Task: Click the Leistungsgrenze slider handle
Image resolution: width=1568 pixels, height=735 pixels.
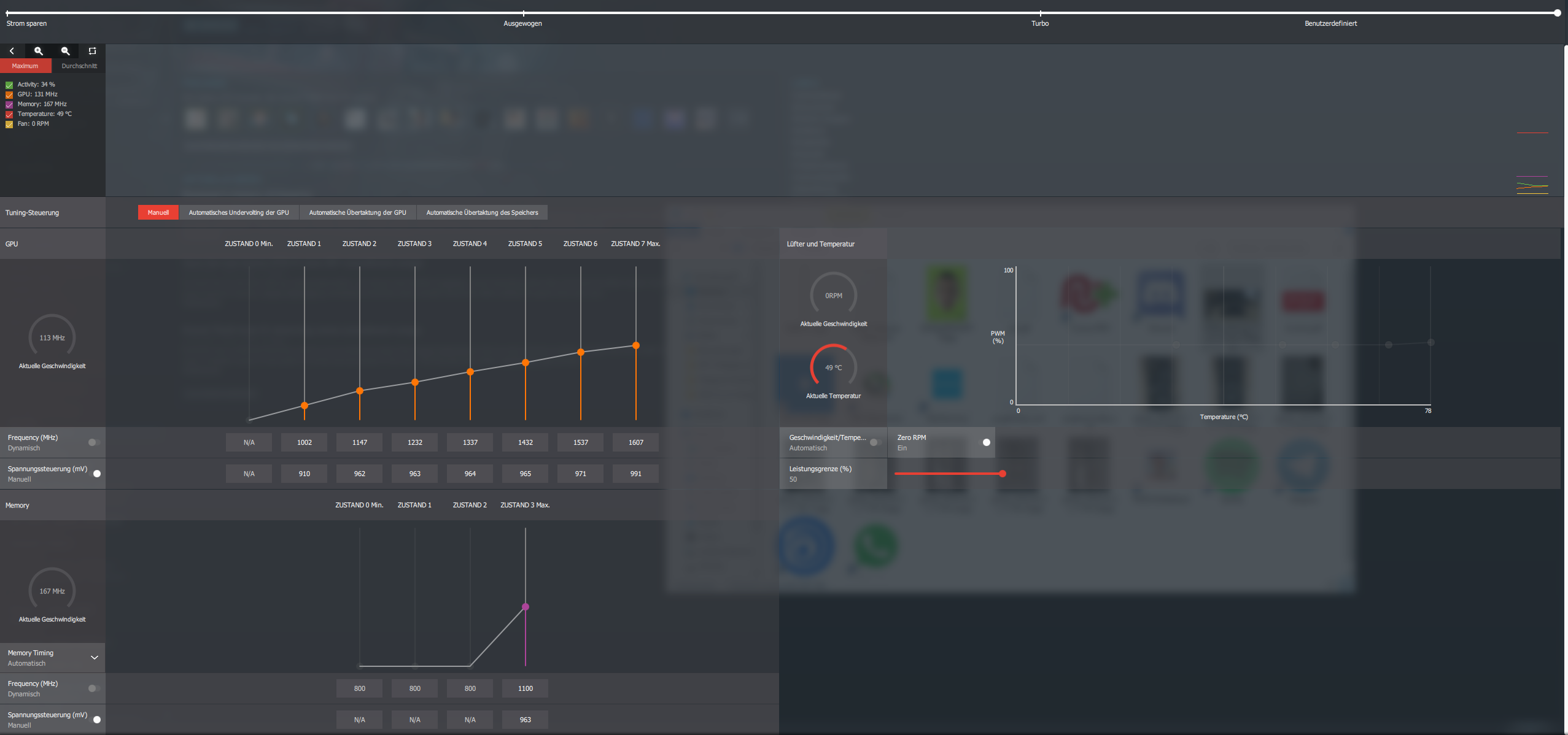Action: [1002, 474]
